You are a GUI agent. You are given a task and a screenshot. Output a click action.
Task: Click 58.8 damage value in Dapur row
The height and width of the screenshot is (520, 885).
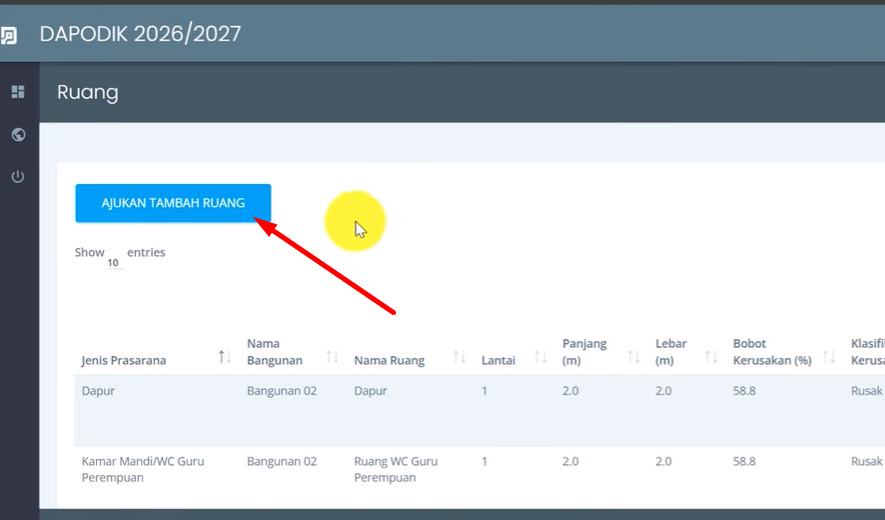[x=744, y=391]
